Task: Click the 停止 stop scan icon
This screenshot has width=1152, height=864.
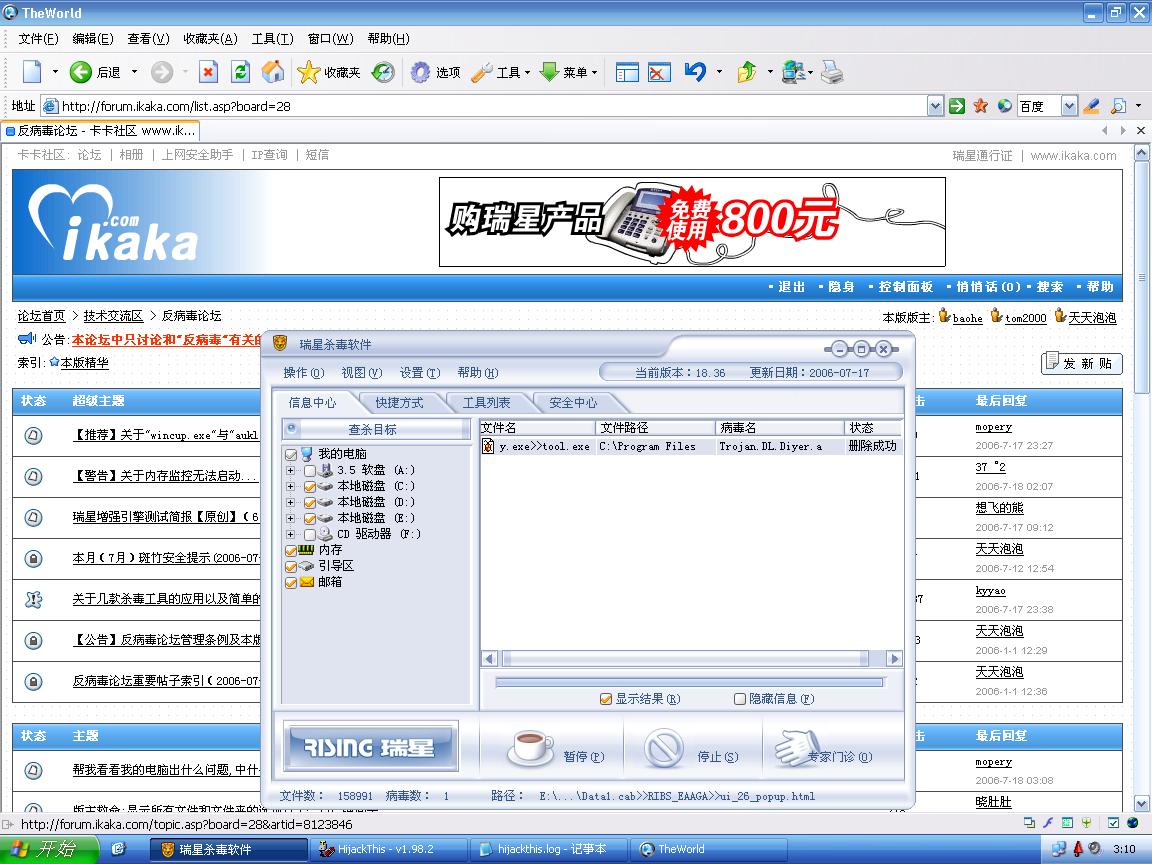Action: [x=664, y=748]
